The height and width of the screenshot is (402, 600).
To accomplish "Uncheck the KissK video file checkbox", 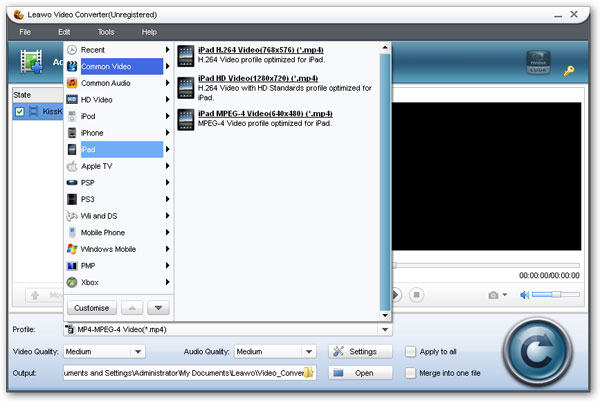I will (20, 111).
